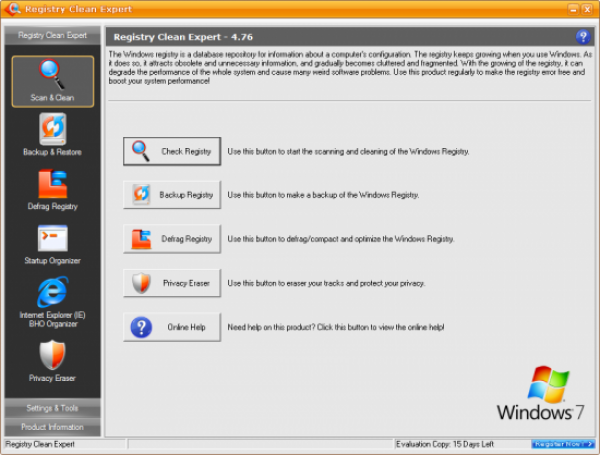Click the app logo in the title bar

click(x=13, y=9)
